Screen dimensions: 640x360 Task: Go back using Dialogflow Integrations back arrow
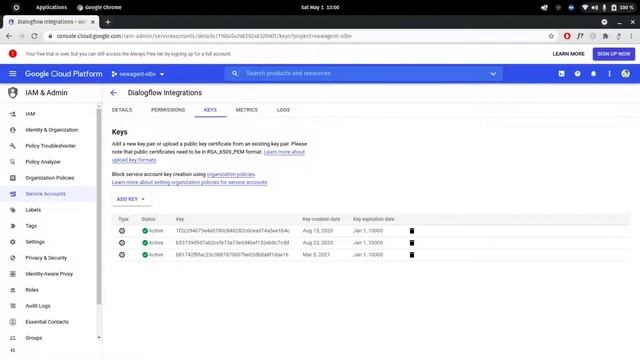click(x=113, y=93)
